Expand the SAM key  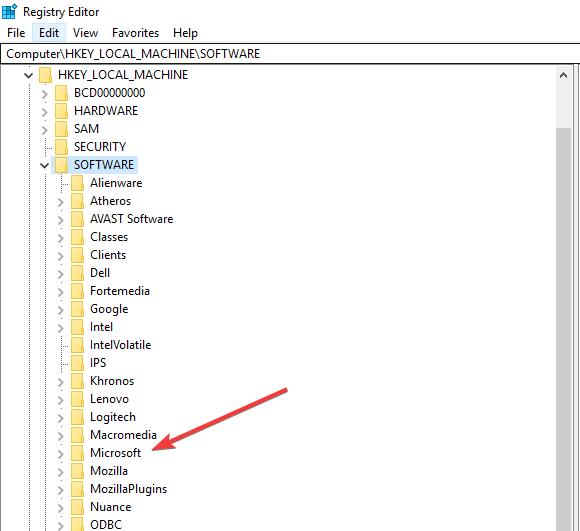pos(44,129)
